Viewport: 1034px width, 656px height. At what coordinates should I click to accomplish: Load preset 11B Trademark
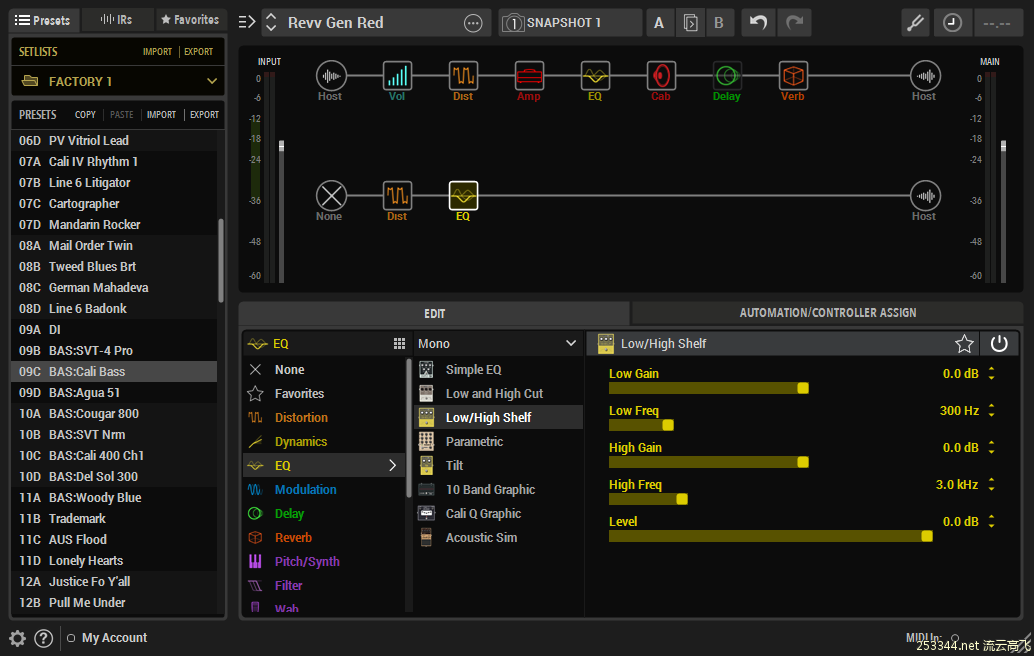point(114,518)
